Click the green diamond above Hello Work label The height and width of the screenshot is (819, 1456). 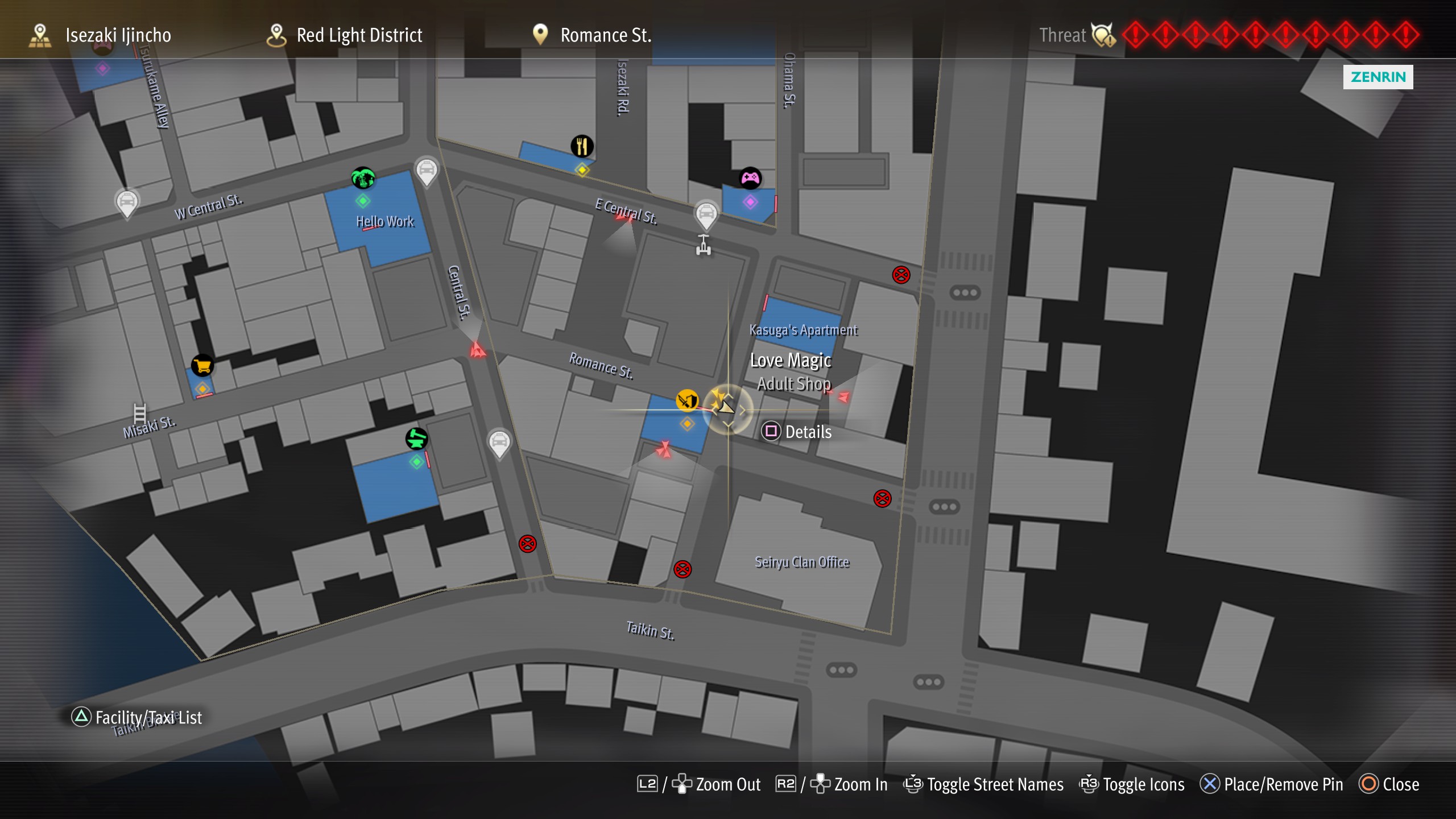coord(363,201)
